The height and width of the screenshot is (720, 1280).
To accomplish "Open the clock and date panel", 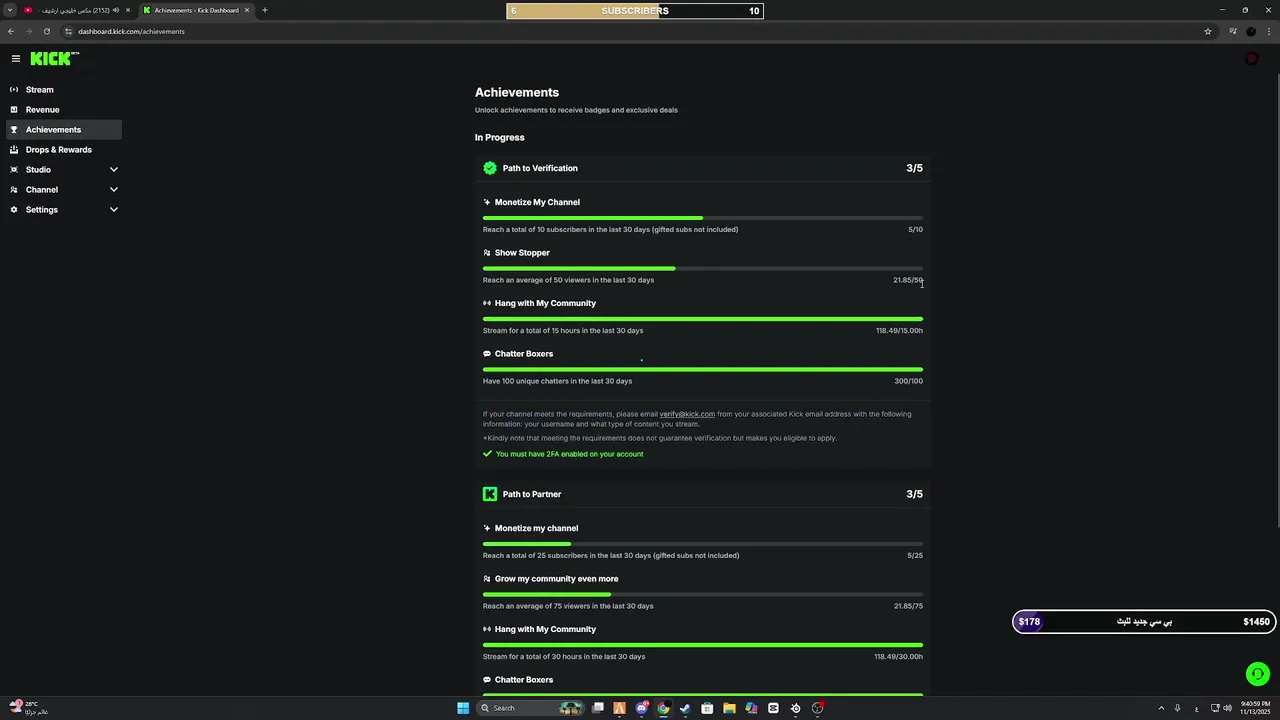I will click(1254, 708).
